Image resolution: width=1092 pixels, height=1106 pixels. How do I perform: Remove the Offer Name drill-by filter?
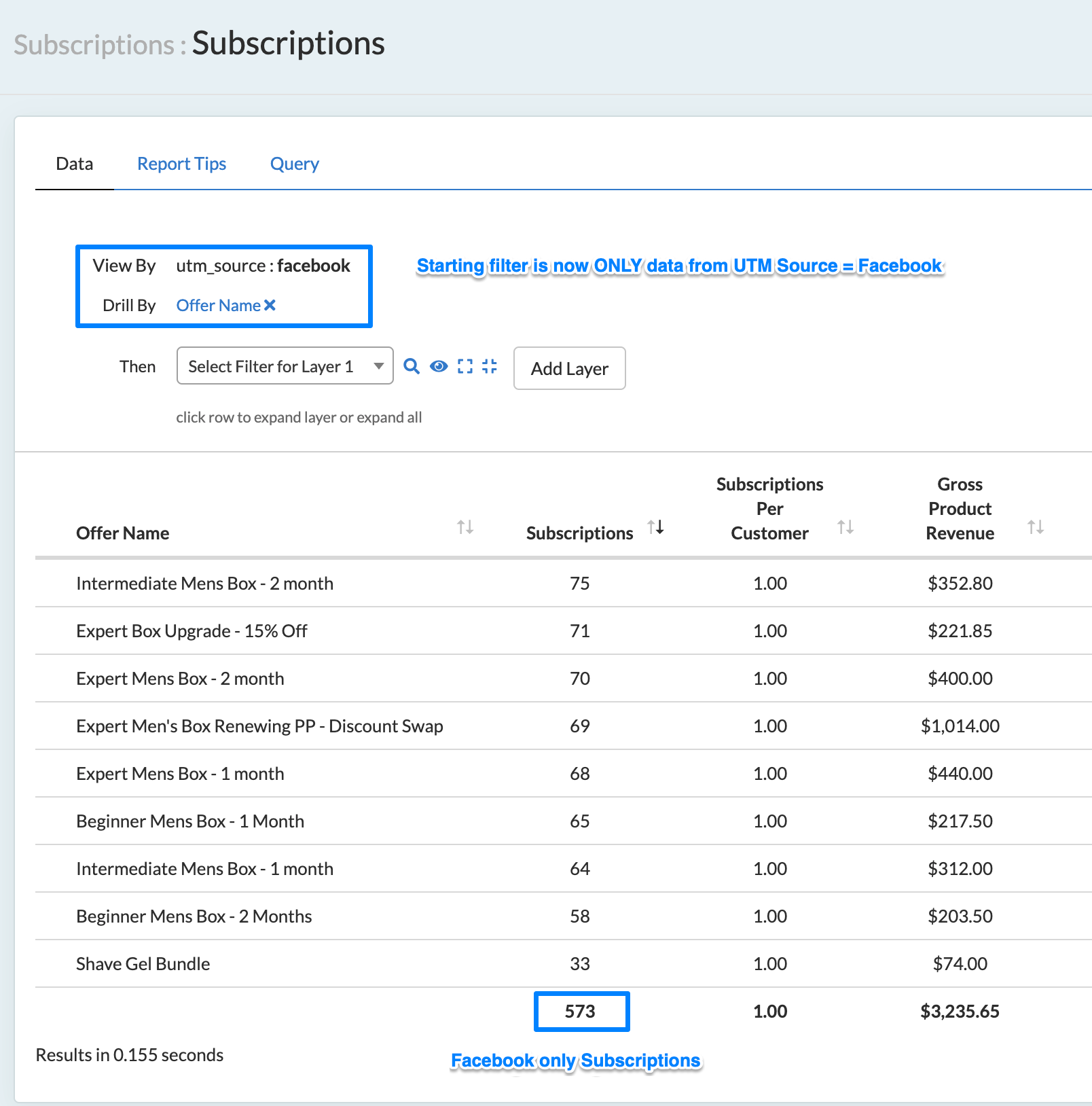point(270,306)
